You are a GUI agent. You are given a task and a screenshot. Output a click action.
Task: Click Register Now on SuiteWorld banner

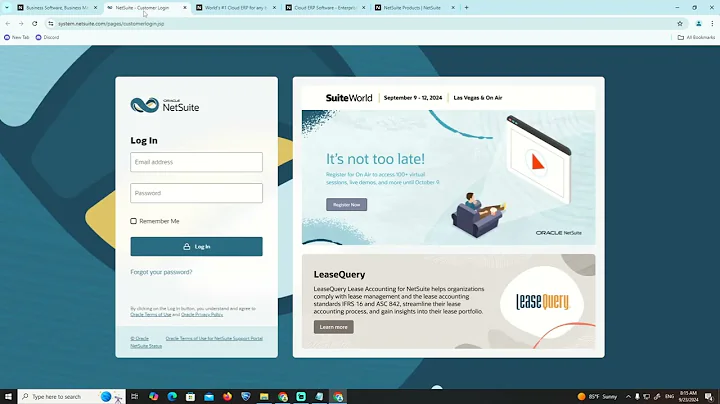(x=347, y=205)
